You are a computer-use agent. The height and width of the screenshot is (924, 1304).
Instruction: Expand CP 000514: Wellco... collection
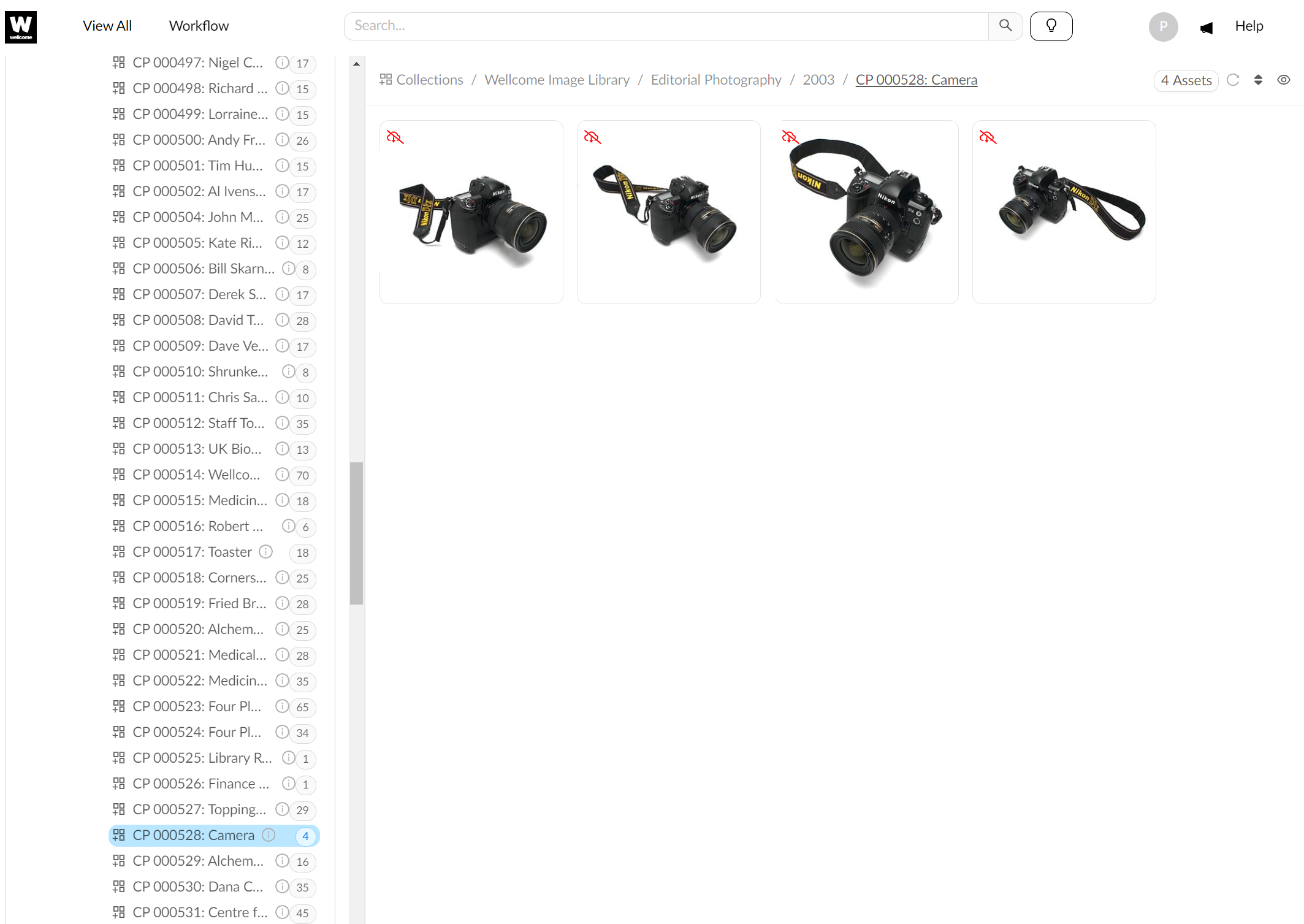point(196,475)
